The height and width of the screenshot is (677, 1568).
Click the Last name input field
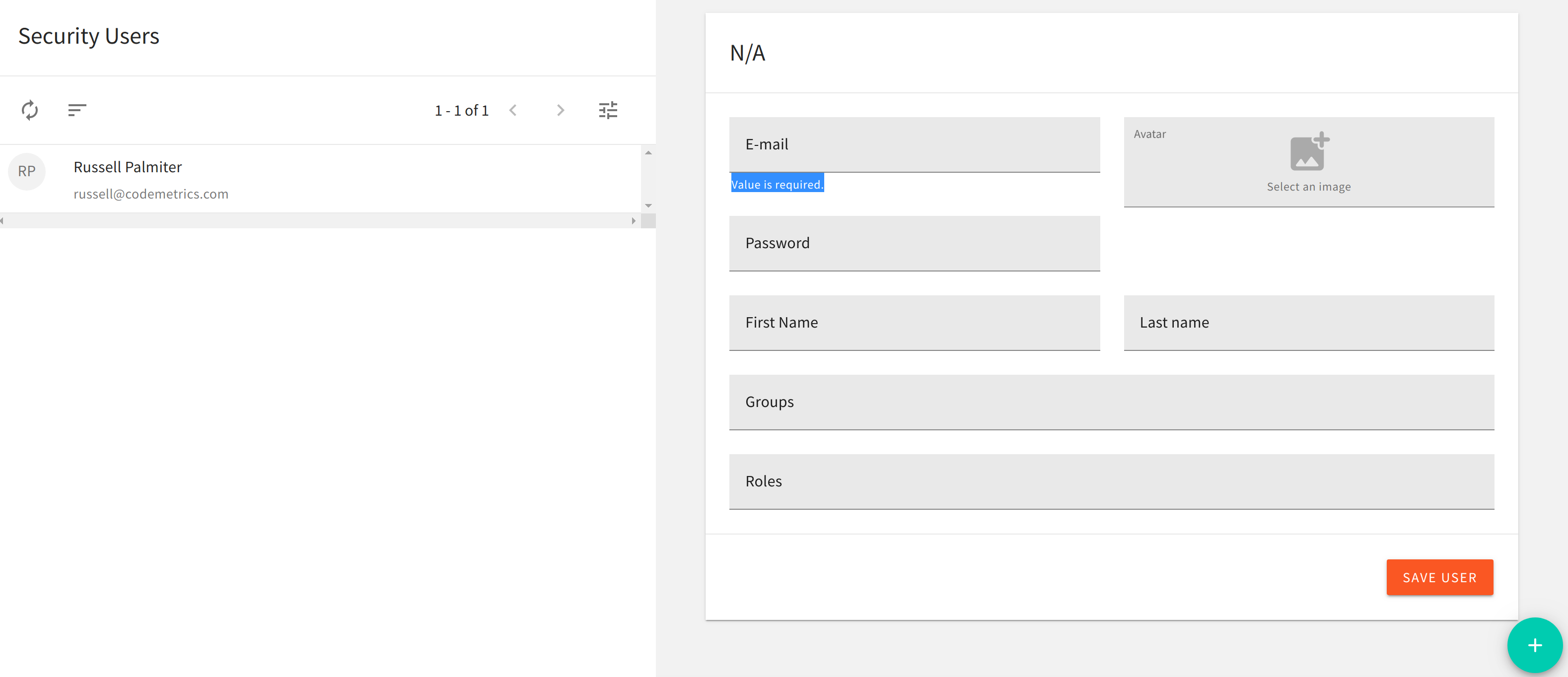(1307, 323)
